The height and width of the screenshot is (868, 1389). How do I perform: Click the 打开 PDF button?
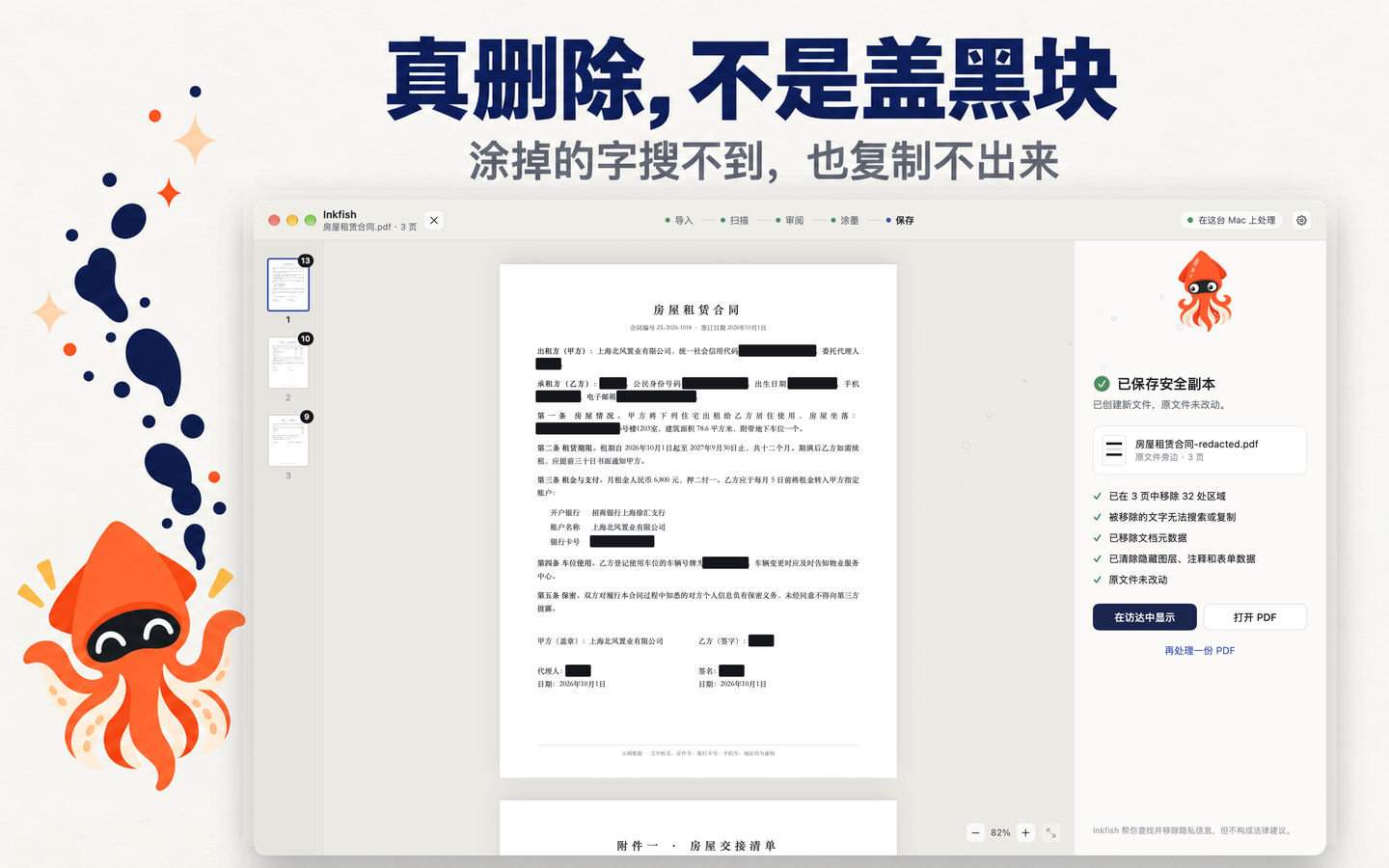coord(1255,617)
